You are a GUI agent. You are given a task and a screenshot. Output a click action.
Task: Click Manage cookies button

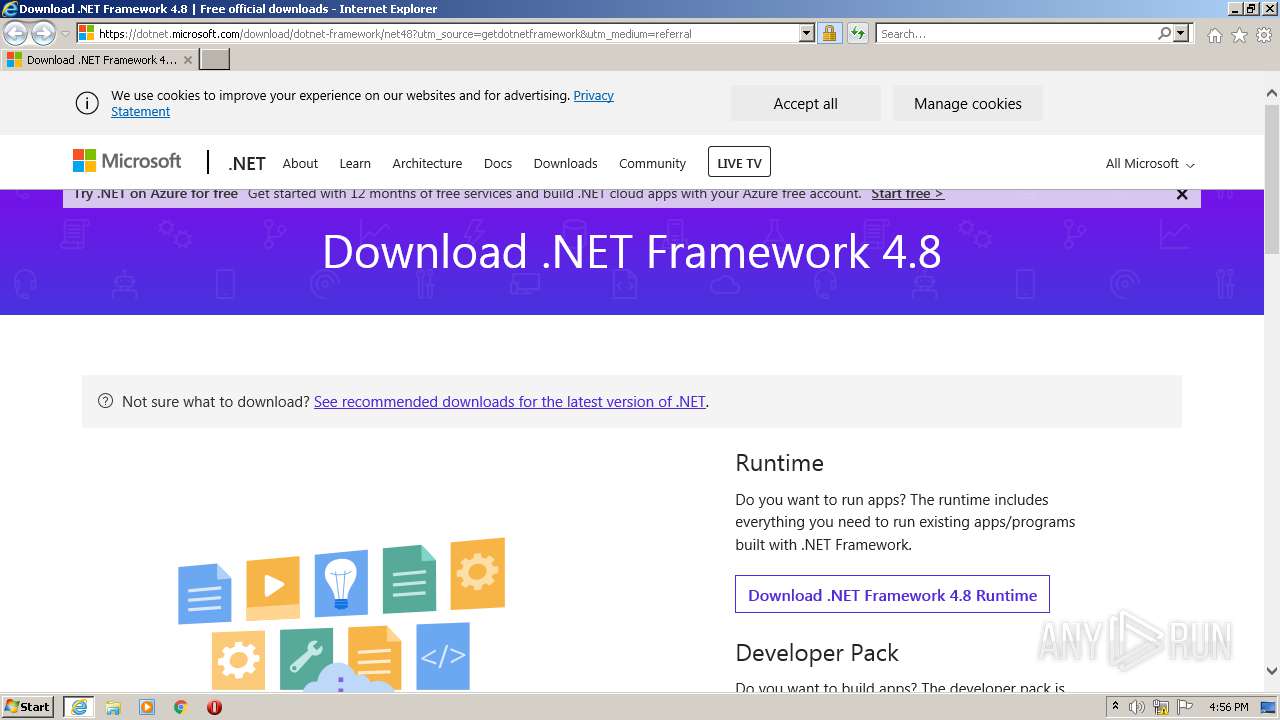click(967, 103)
